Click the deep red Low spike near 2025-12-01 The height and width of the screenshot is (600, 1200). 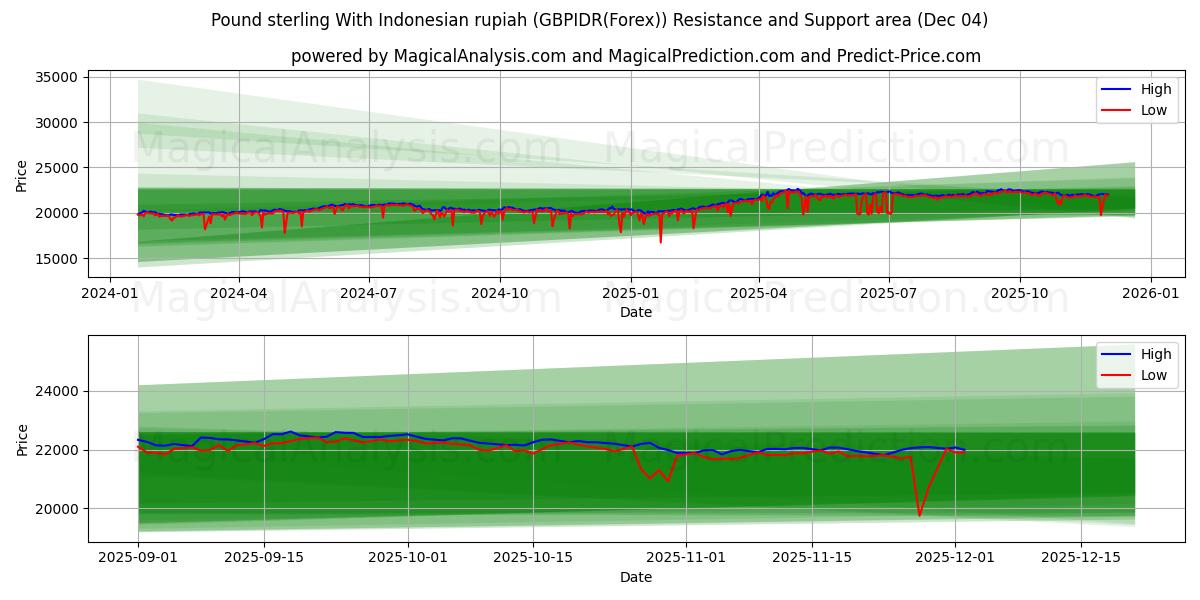[919, 510]
